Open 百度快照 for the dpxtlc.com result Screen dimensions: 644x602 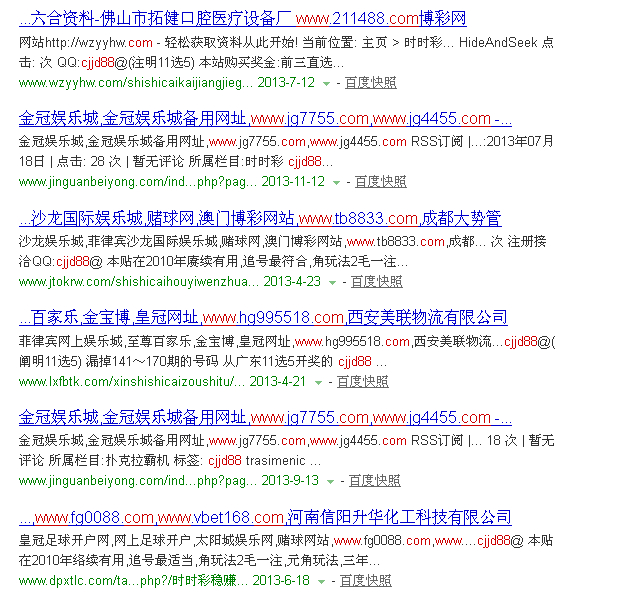366,580
